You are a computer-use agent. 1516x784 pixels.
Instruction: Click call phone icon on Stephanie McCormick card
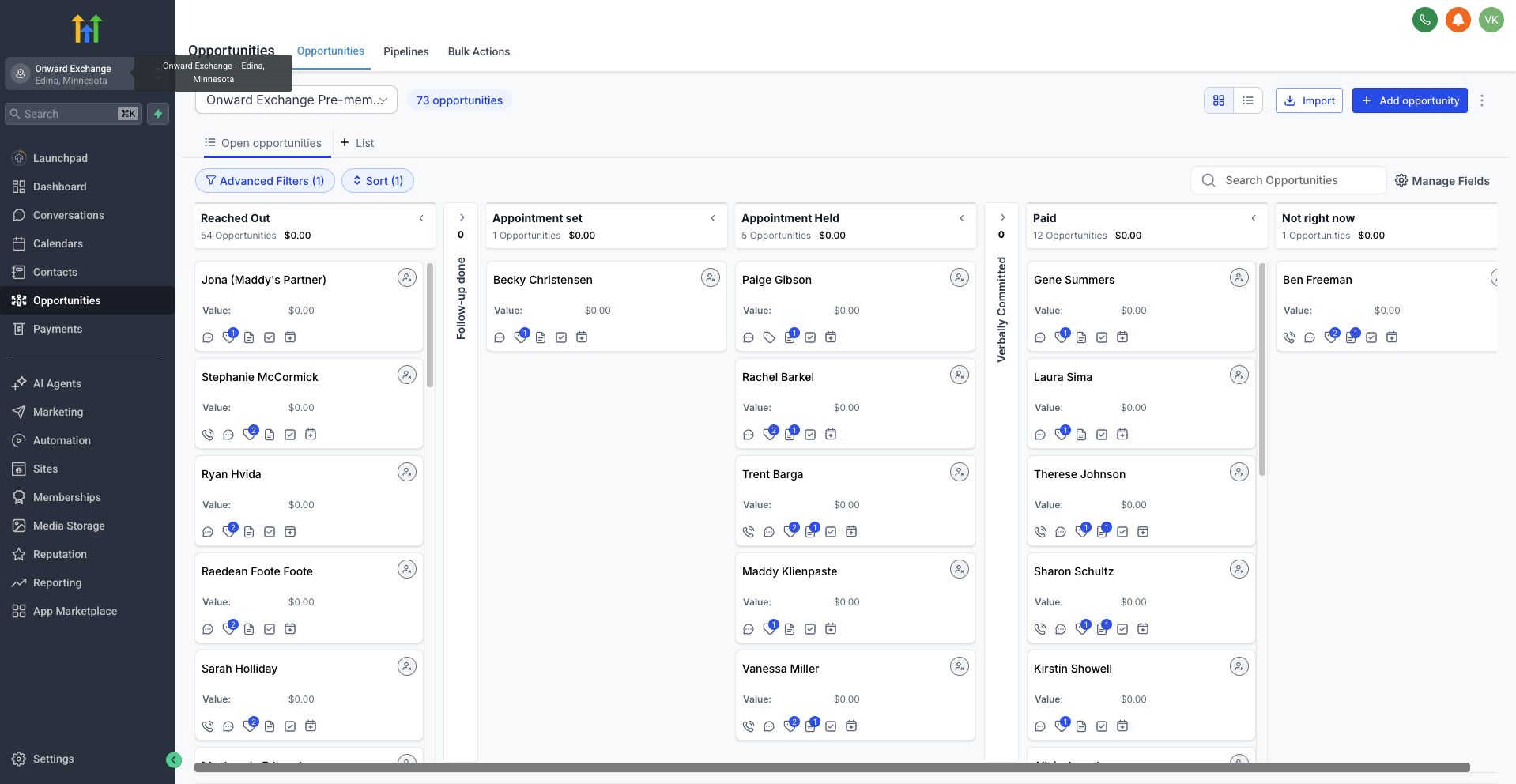208,435
